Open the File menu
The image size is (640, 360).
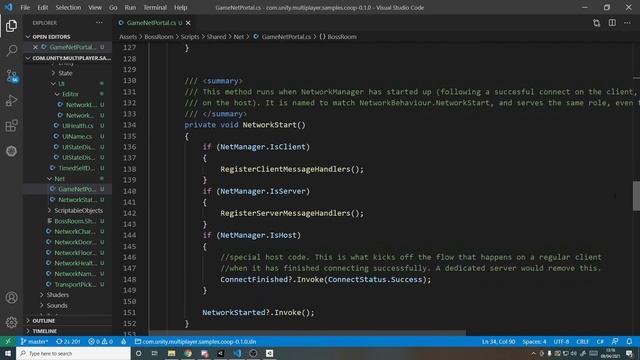[x=25, y=7]
